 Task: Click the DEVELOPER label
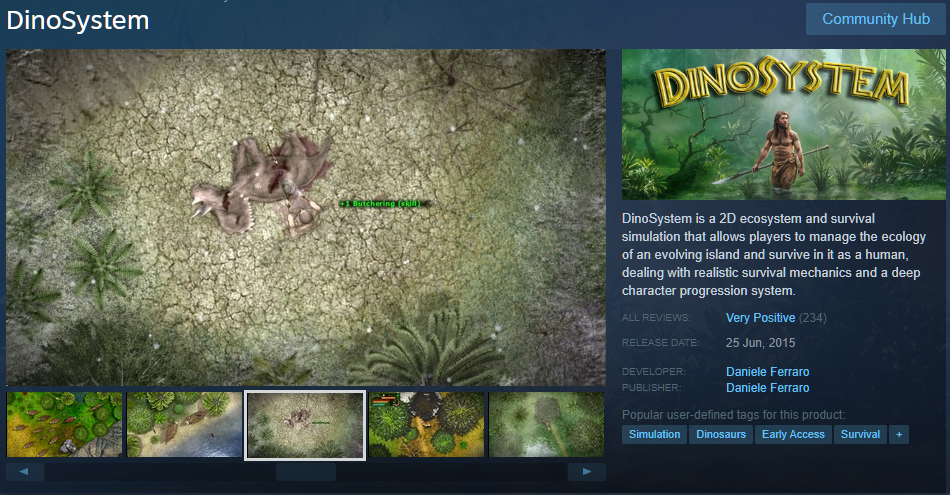coord(654,371)
